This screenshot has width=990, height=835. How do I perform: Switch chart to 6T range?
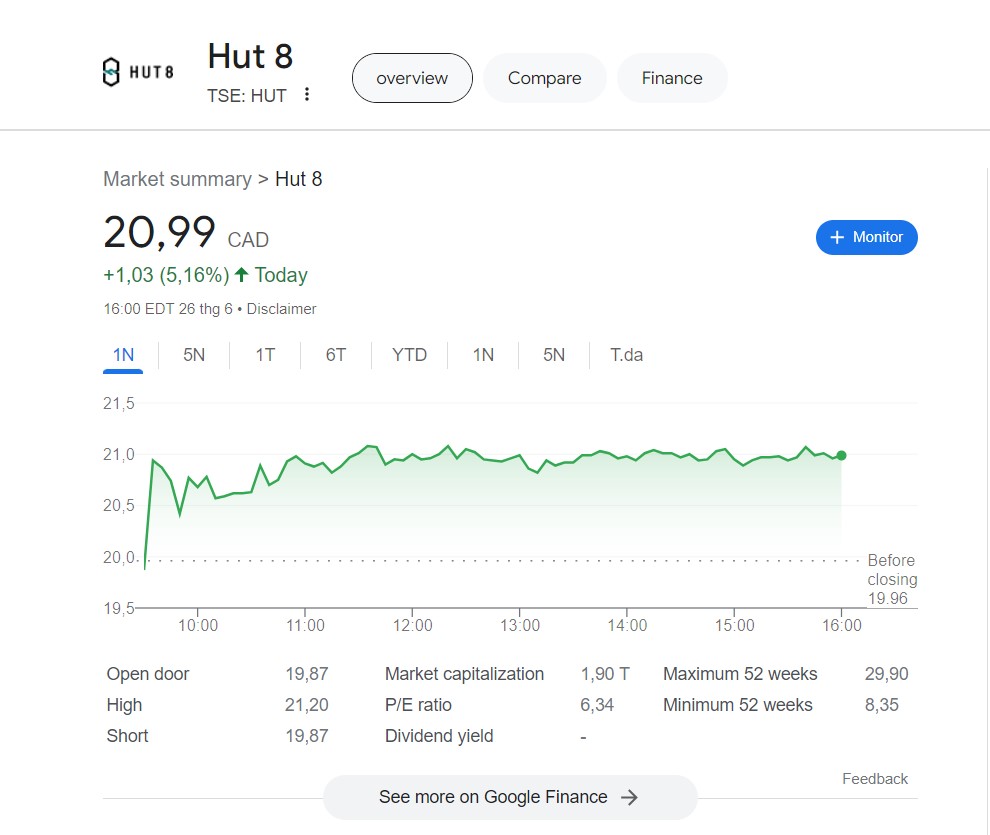336,355
